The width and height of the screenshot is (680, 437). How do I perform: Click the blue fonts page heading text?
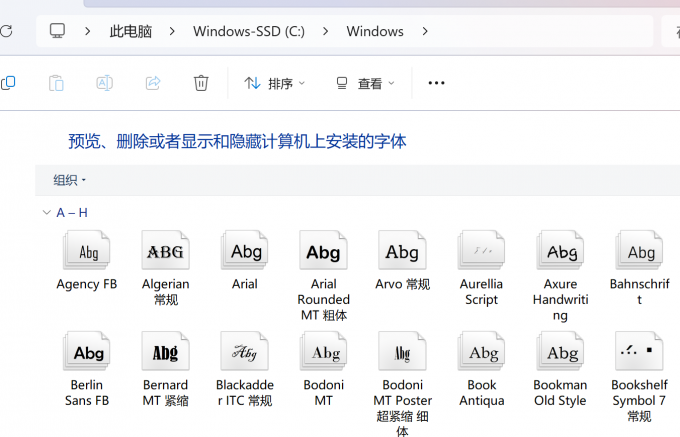point(237,141)
